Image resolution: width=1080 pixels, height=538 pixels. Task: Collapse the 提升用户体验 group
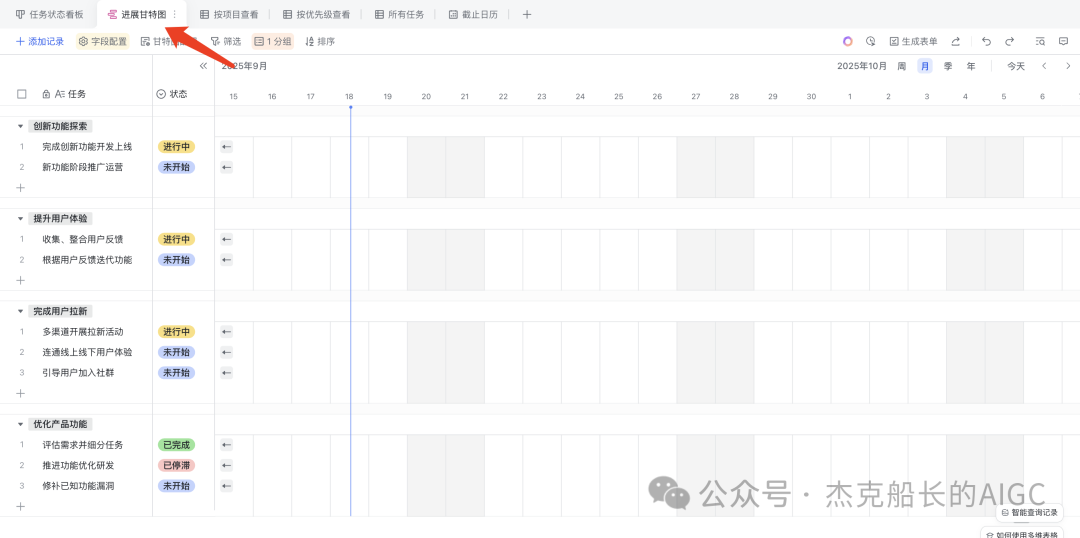[20, 218]
